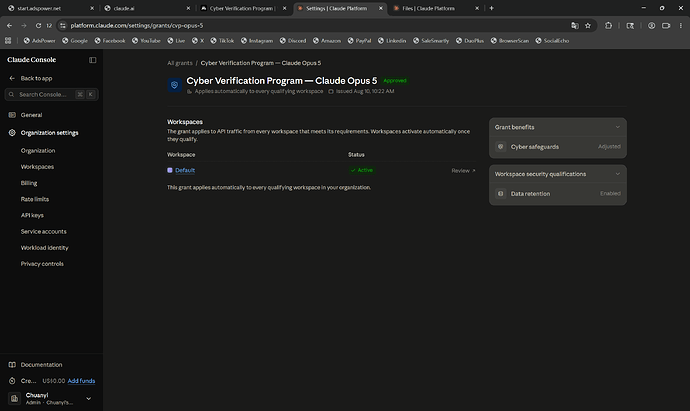The width and height of the screenshot is (690, 411).
Task: Click the Back to app arrow
Action: [12, 78]
